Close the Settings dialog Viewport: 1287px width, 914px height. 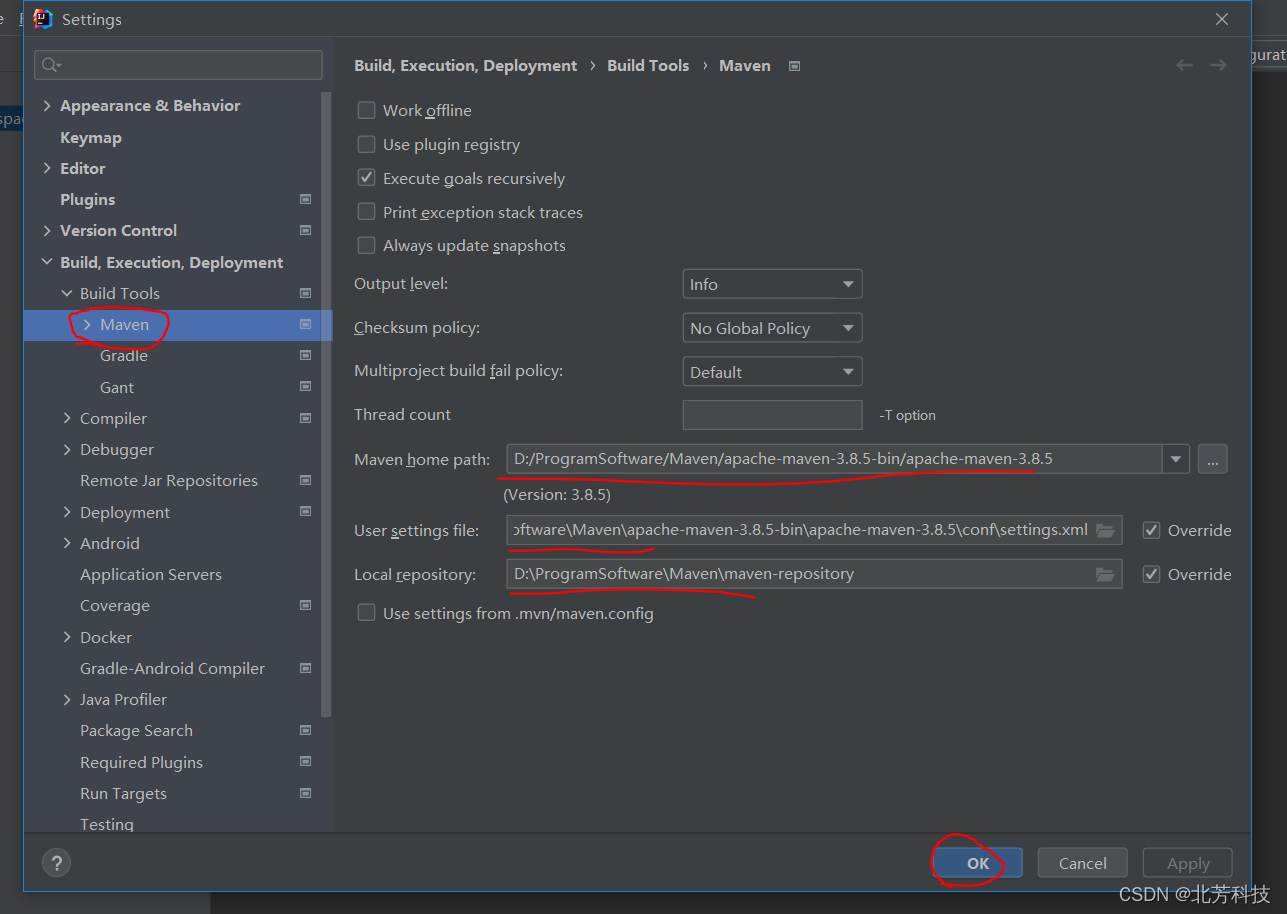pos(1222,19)
